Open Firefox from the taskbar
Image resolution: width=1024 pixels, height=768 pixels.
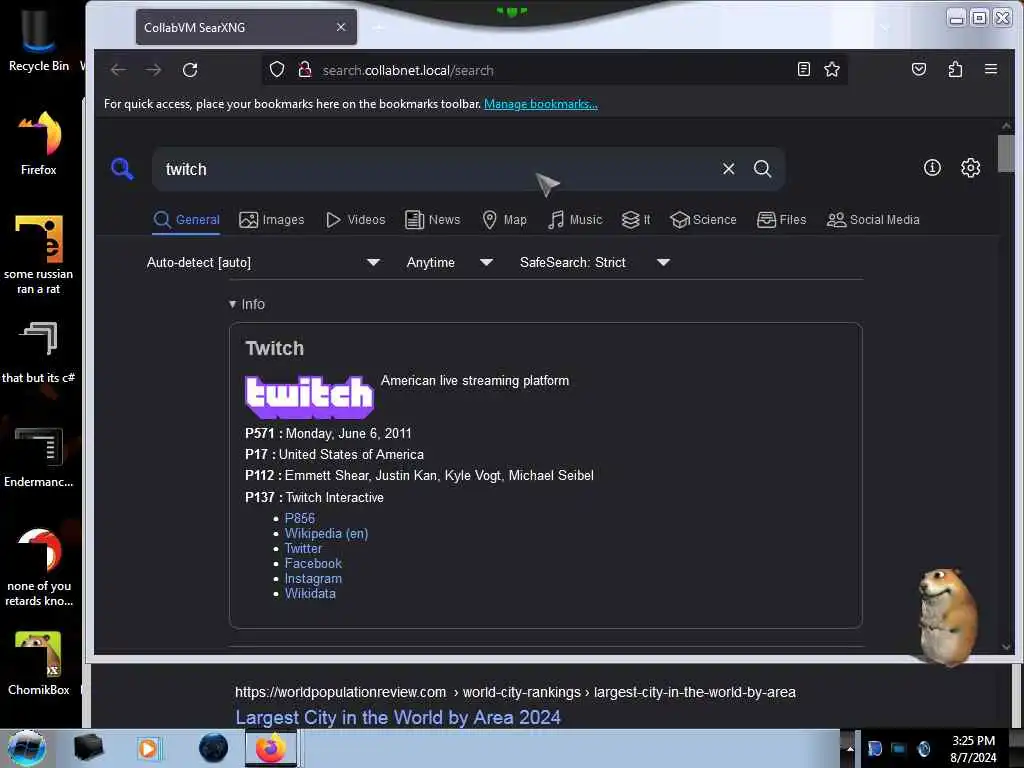(x=270, y=748)
